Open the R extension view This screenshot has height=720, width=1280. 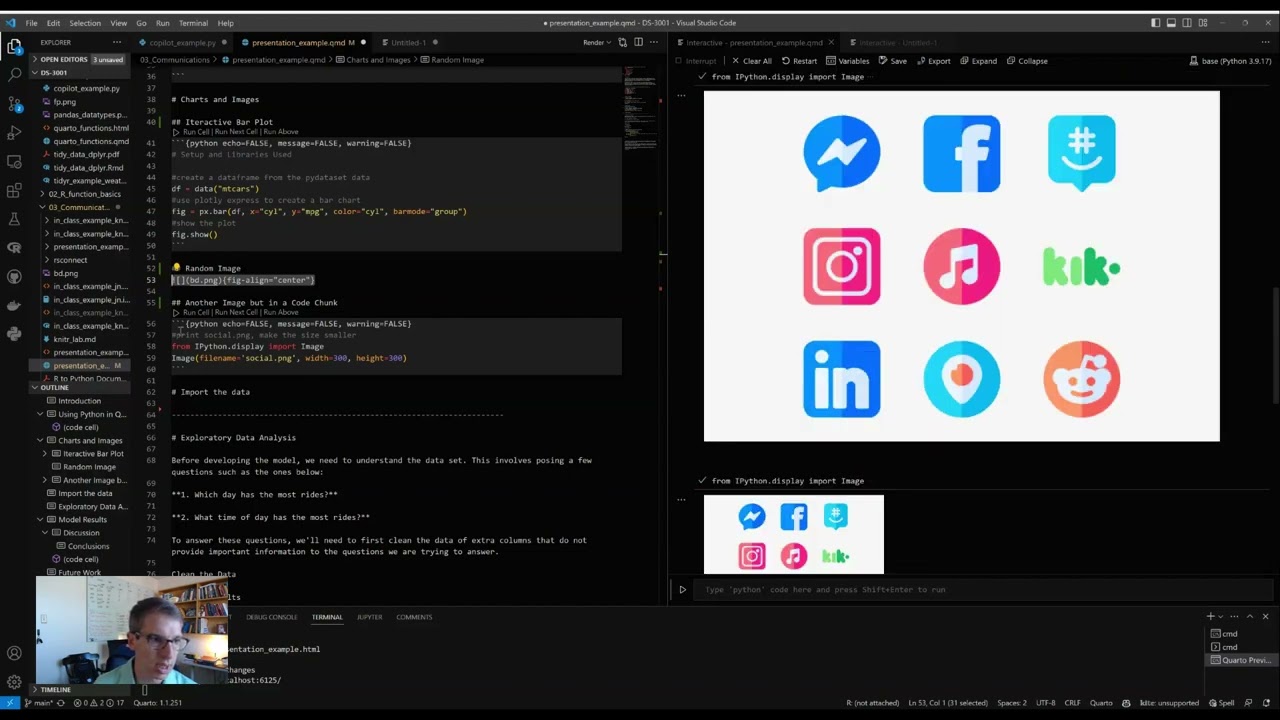coord(14,247)
